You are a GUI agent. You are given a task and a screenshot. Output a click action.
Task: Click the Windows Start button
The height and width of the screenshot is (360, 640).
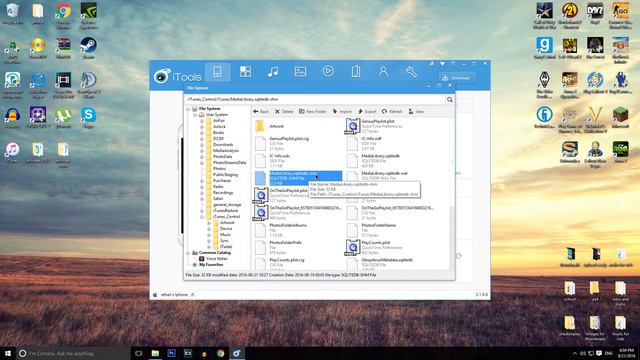point(7,353)
